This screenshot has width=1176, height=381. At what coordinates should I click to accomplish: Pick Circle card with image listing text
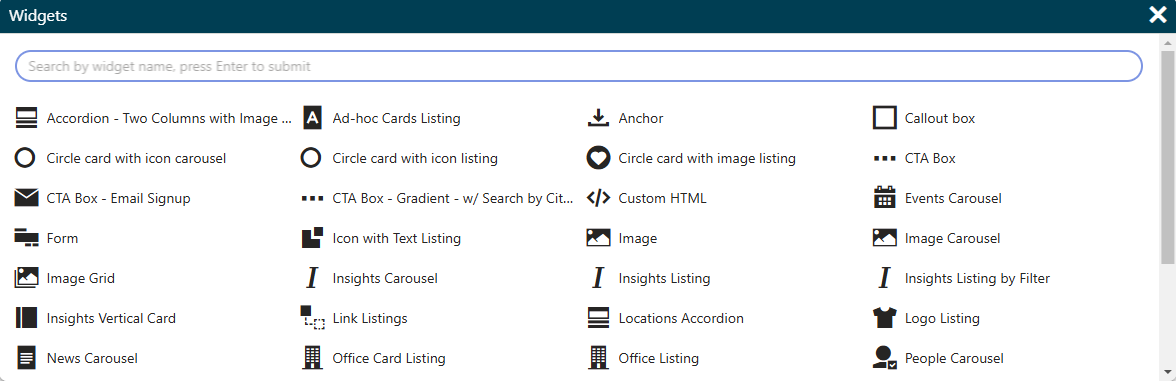click(x=706, y=158)
